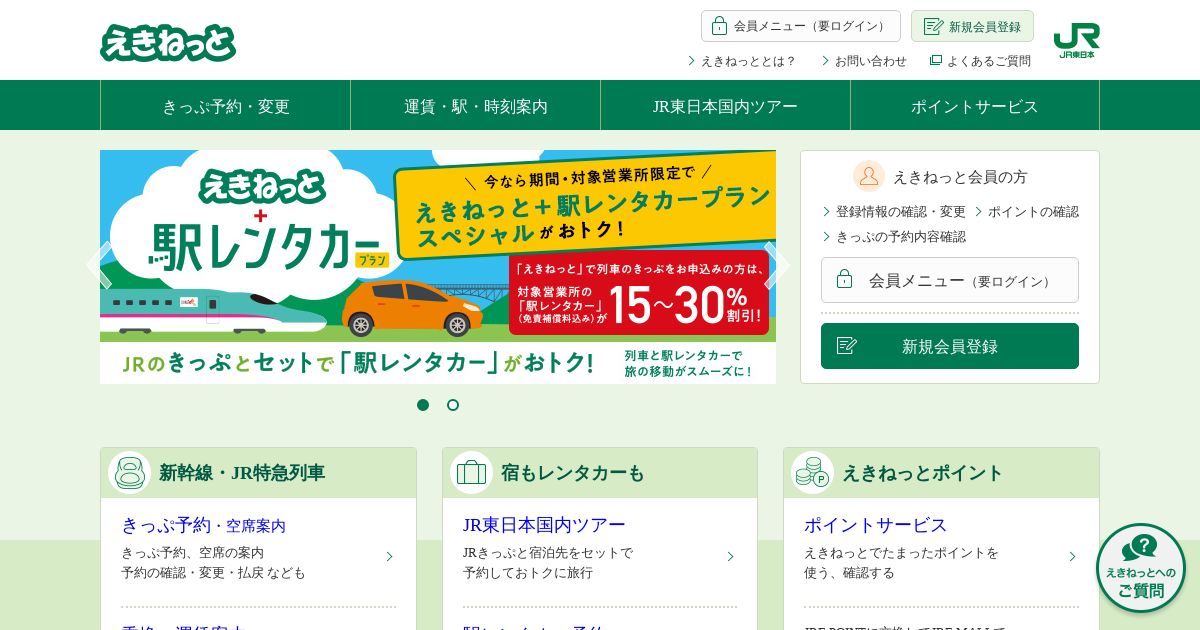Click the えきねっとポイント heading
The width and height of the screenshot is (1200, 630).
tap(922, 473)
